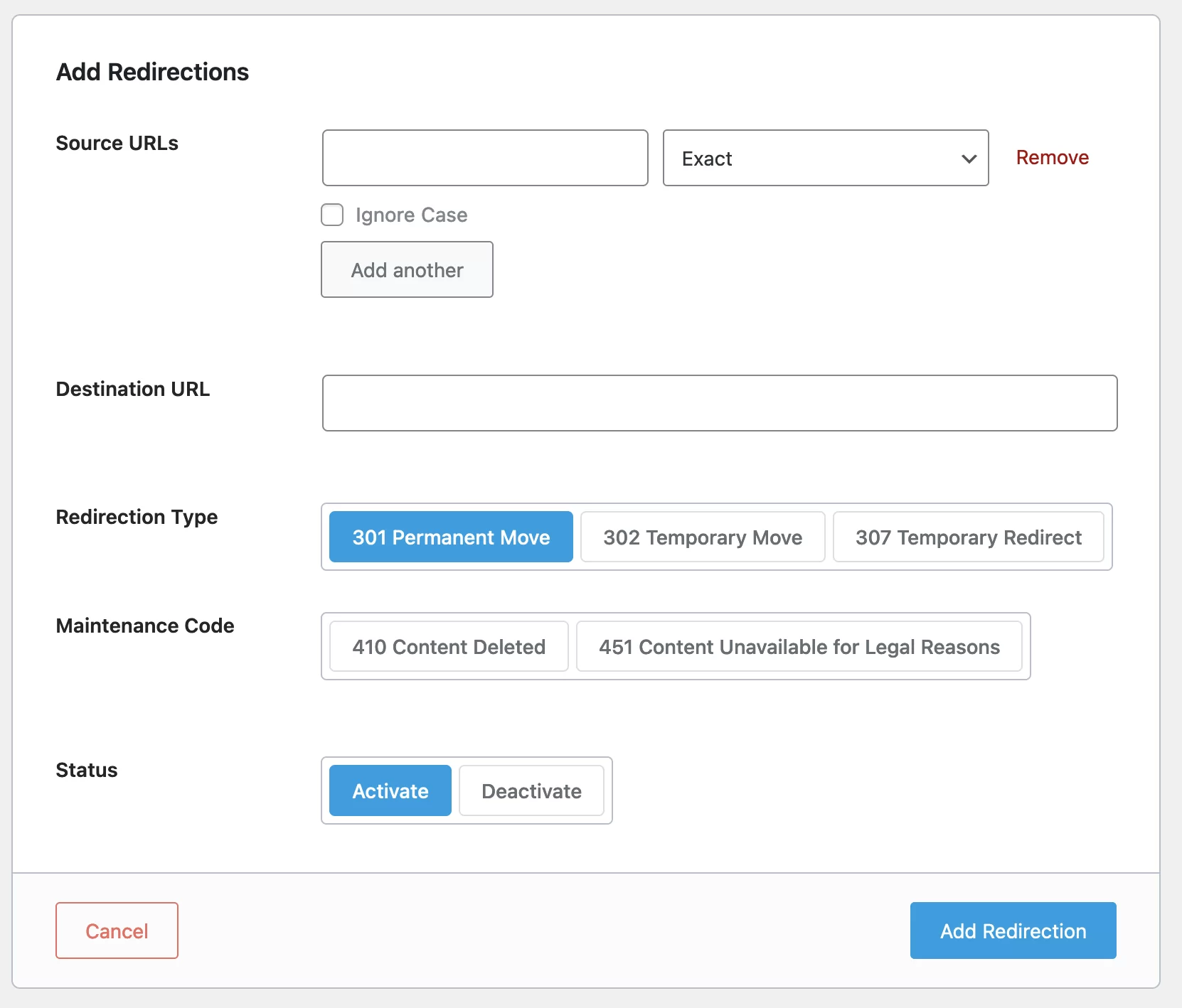Choose 302 Temporary Move option

[703, 537]
